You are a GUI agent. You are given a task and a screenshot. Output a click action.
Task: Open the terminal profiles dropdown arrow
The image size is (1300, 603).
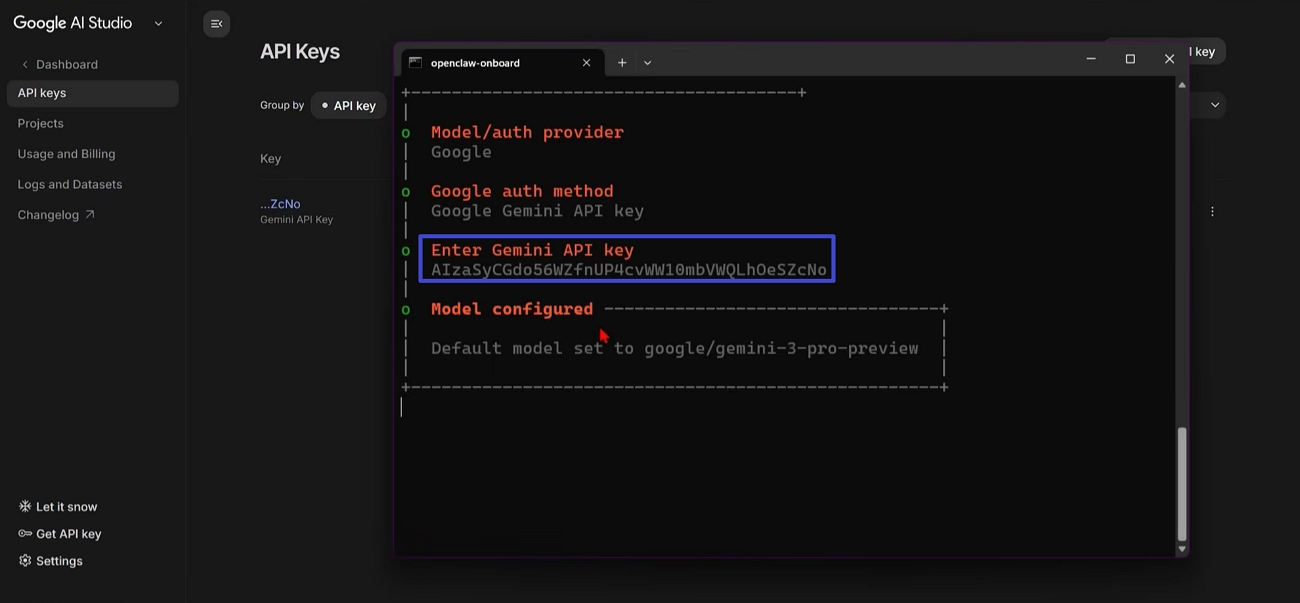[648, 63]
